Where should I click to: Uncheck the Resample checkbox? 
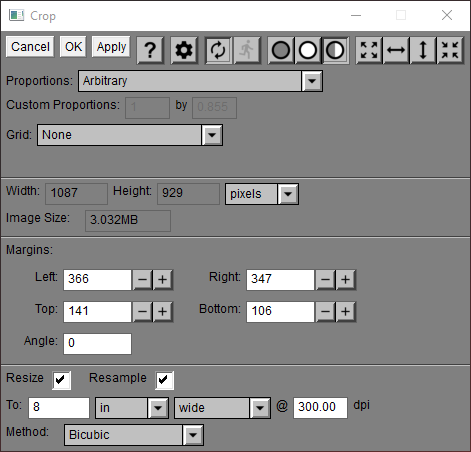[164, 380]
